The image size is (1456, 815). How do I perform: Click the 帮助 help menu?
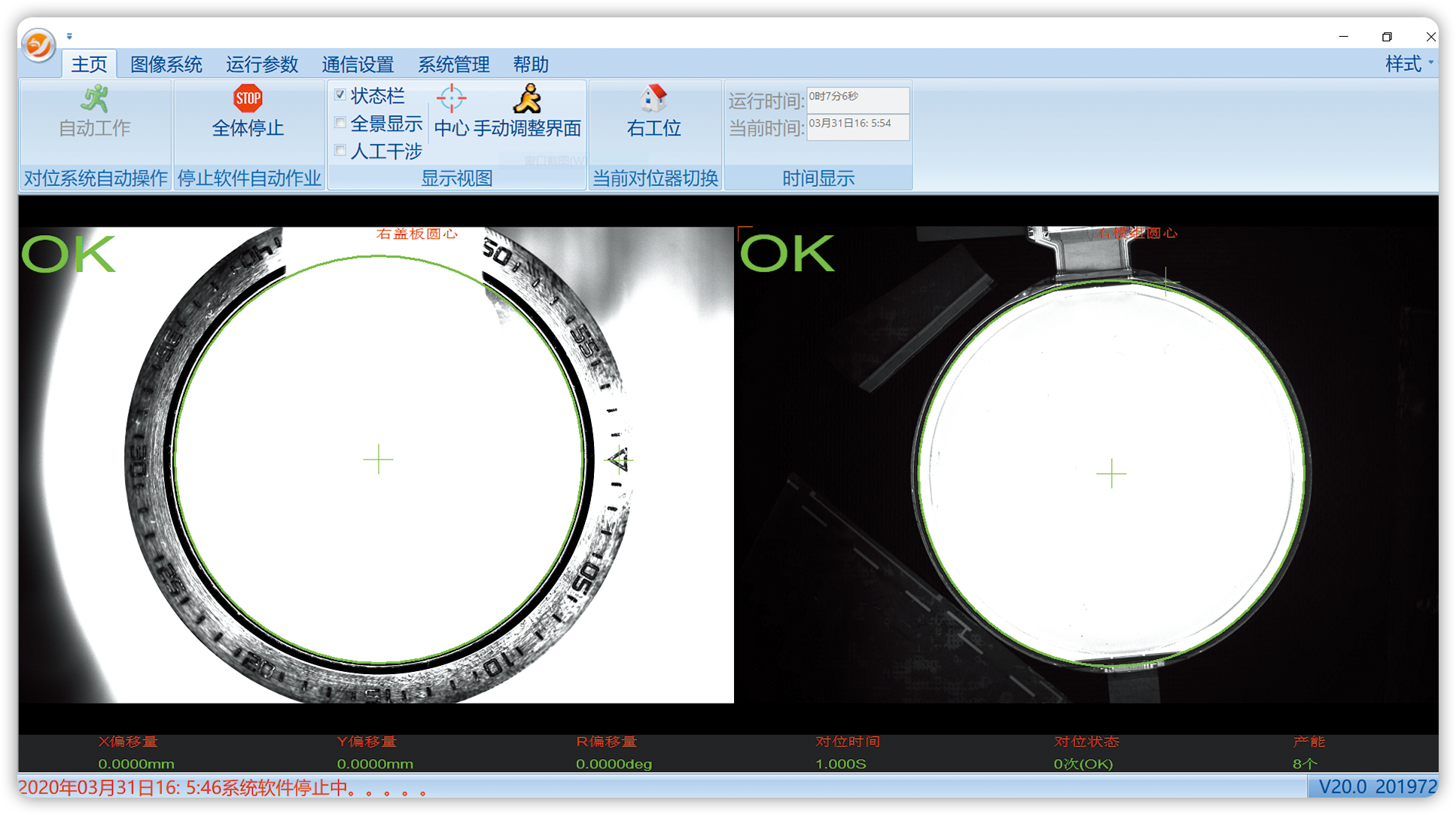(x=530, y=65)
